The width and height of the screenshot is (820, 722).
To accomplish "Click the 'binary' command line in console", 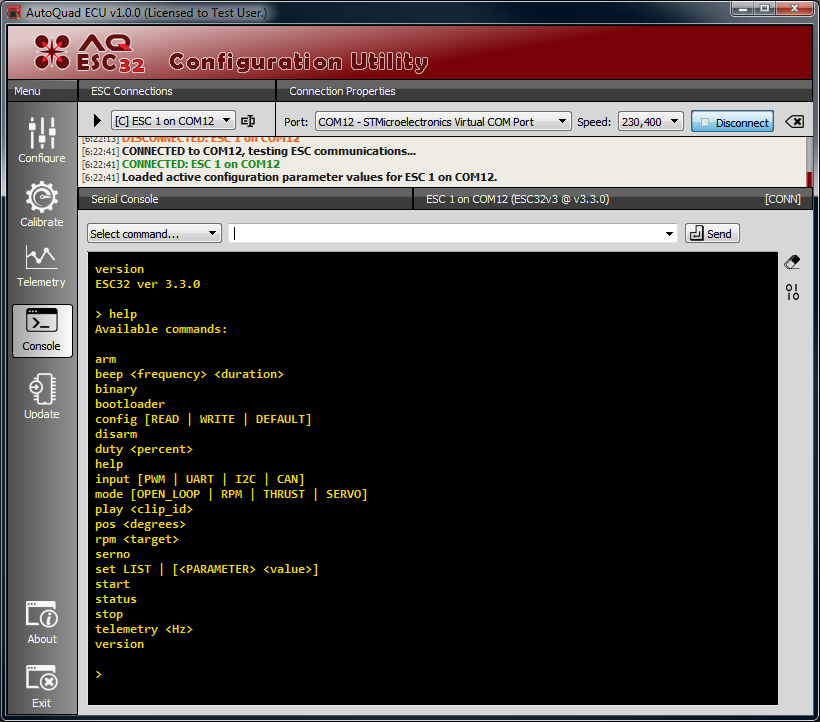I will click(x=116, y=389).
